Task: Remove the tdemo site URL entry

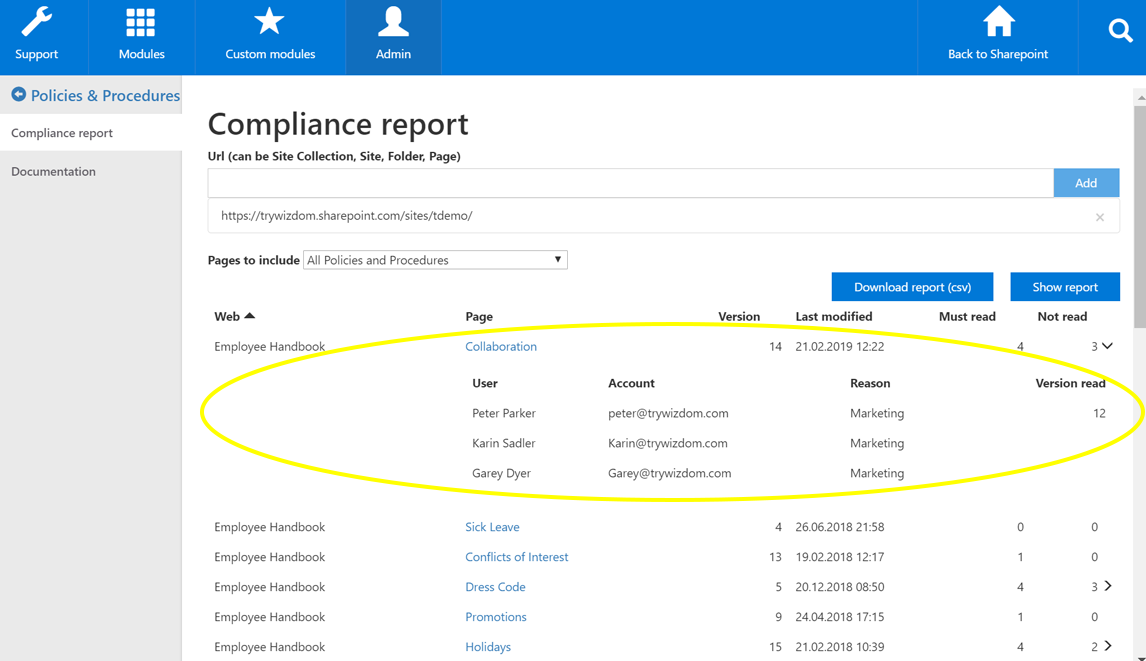Action: coord(1099,217)
